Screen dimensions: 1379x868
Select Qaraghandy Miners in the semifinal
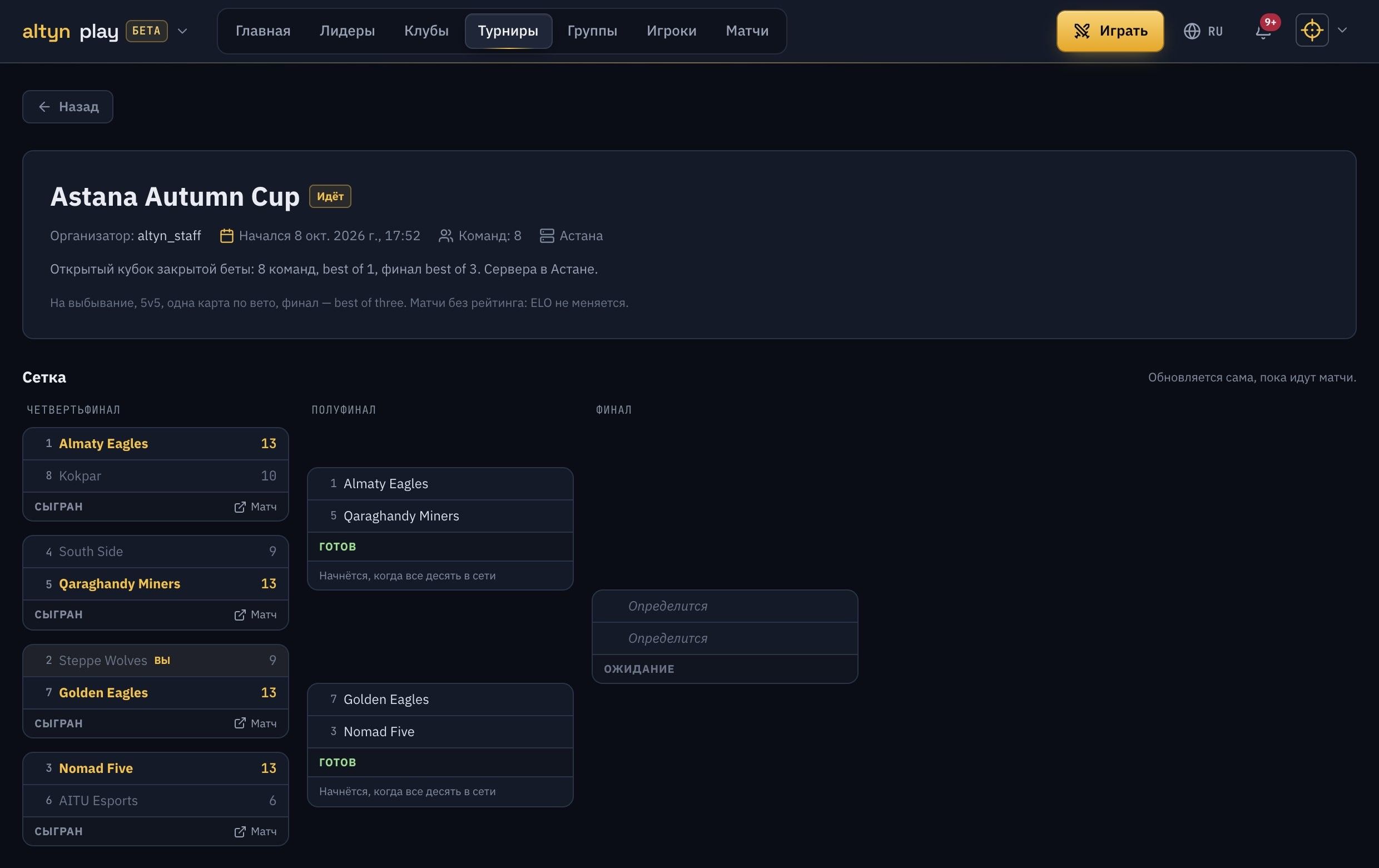tap(440, 516)
